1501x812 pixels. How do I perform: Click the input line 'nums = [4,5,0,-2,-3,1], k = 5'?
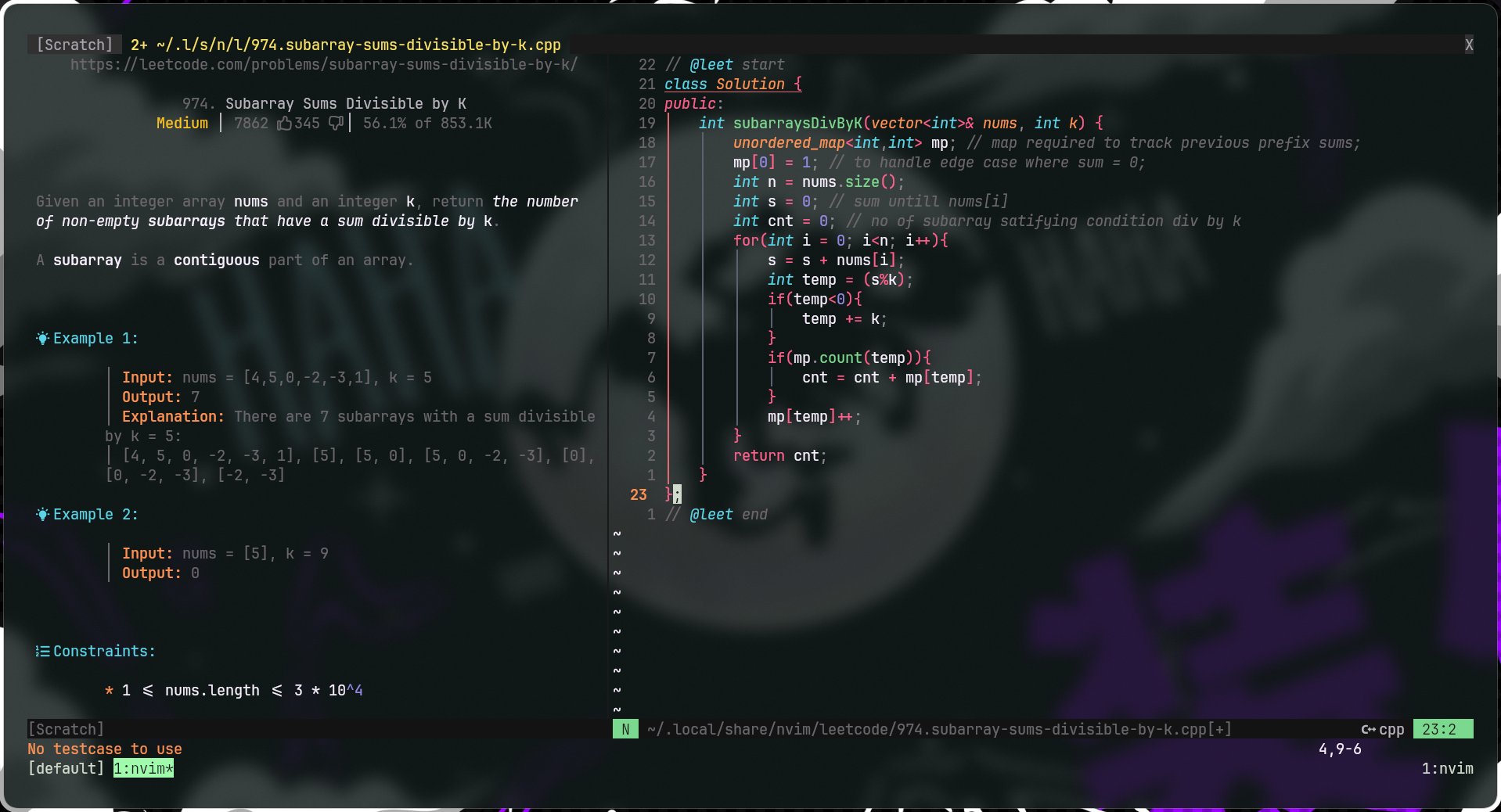click(307, 378)
